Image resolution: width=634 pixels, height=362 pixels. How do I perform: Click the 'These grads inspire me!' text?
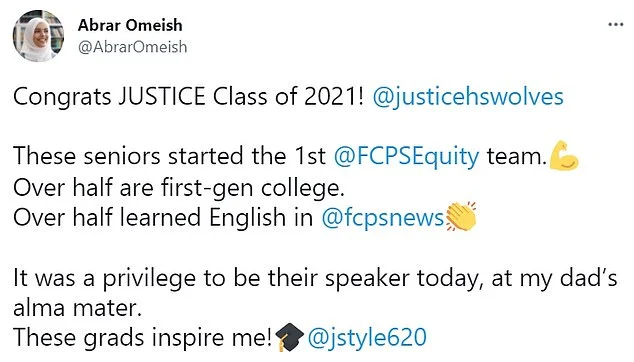[142, 337]
